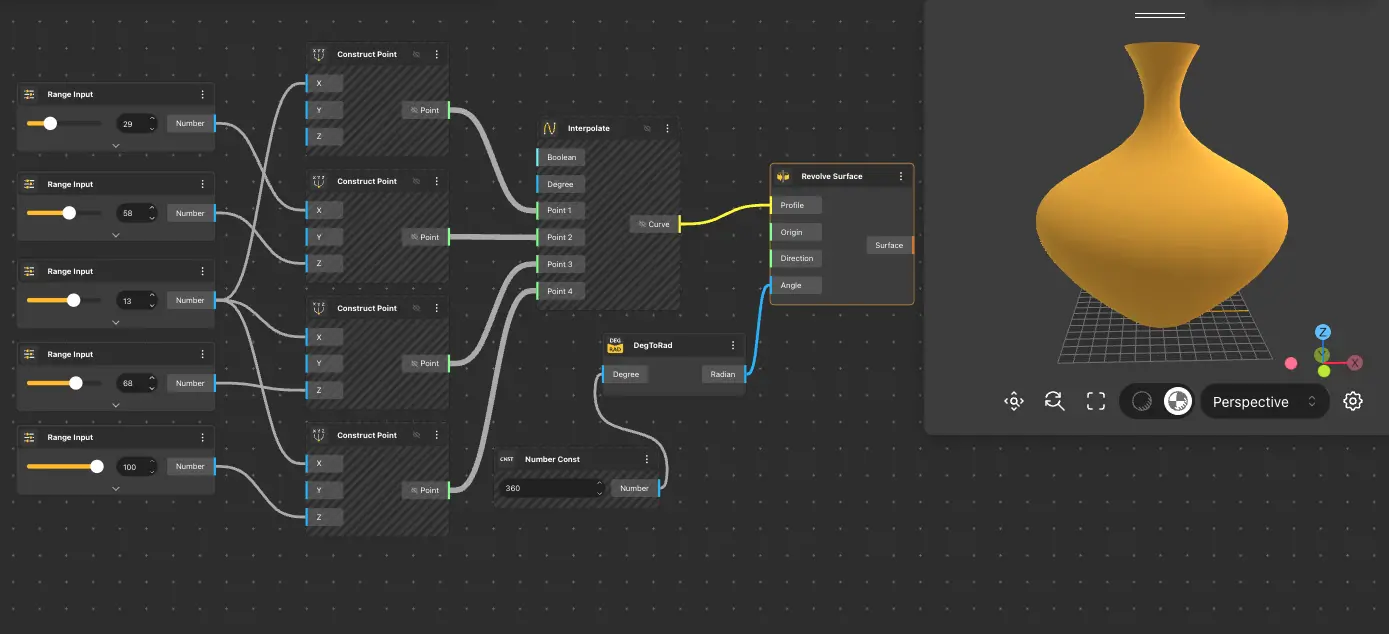Image resolution: width=1389 pixels, height=634 pixels.
Task: Click the Revolve Surface node icon
Action: [783, 176]
